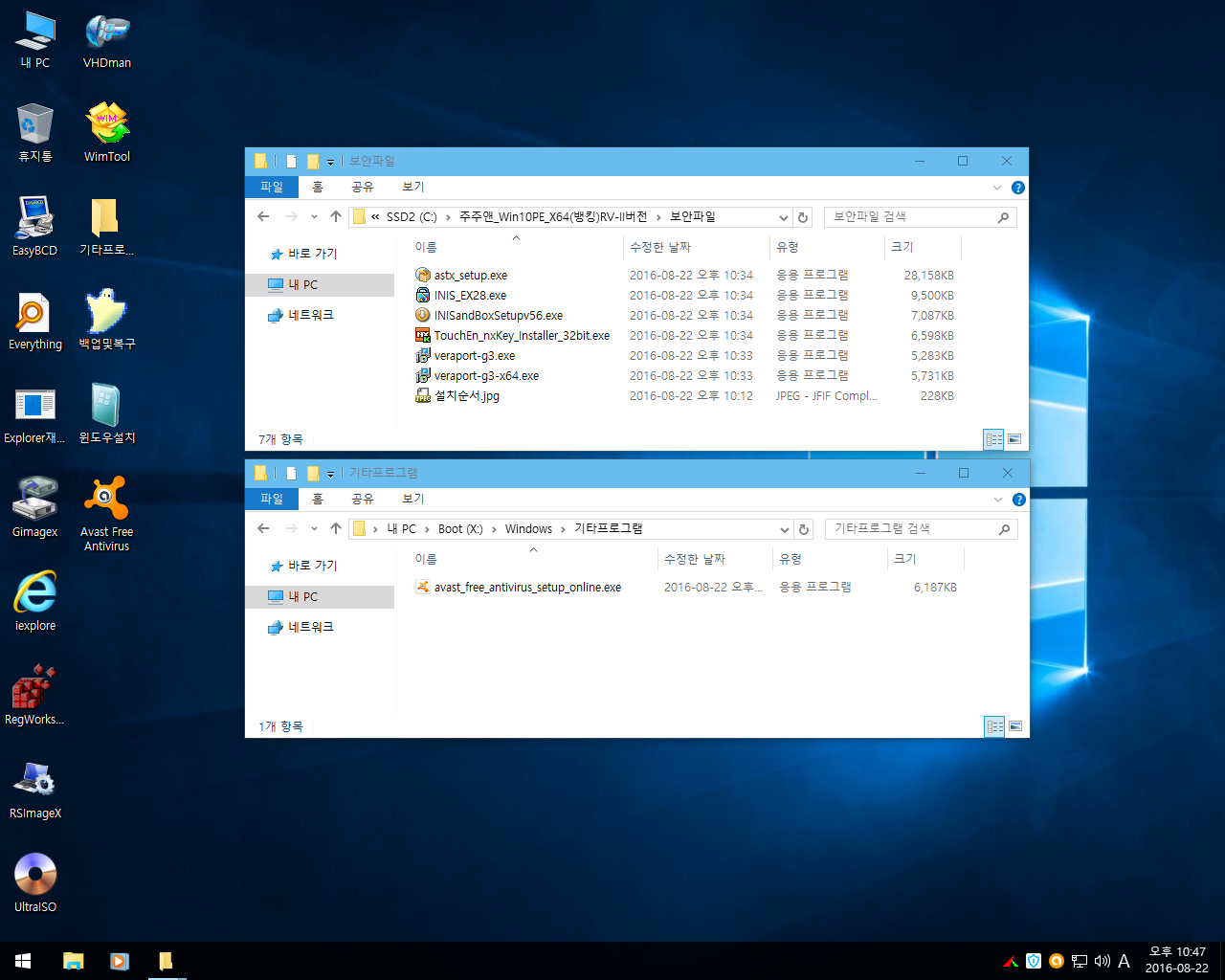1225x980 pixels.
Task: Select avast_free_antivirus_setup_online.exe file
Action: click(x=519, y=588)
